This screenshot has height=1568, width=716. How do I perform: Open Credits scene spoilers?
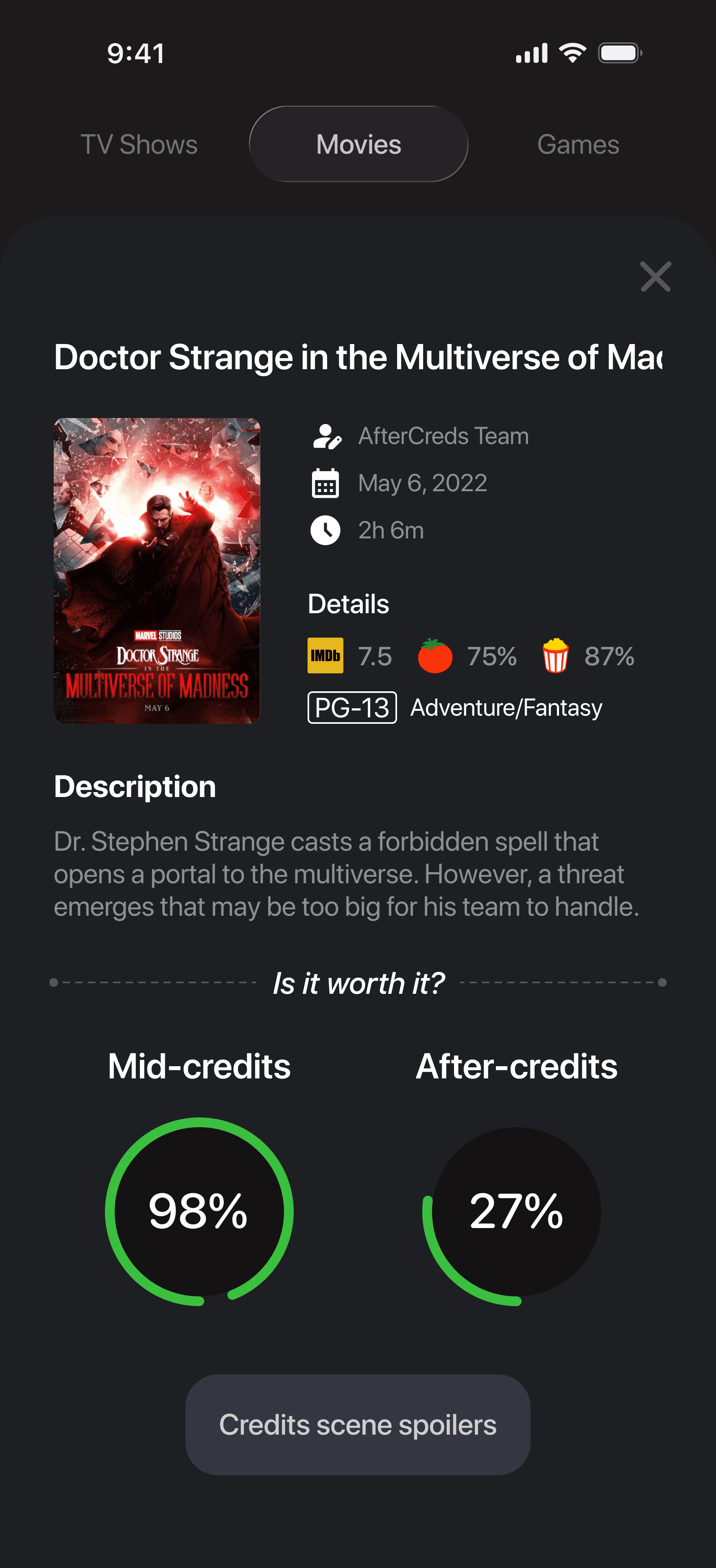[x=358, y=1425]
